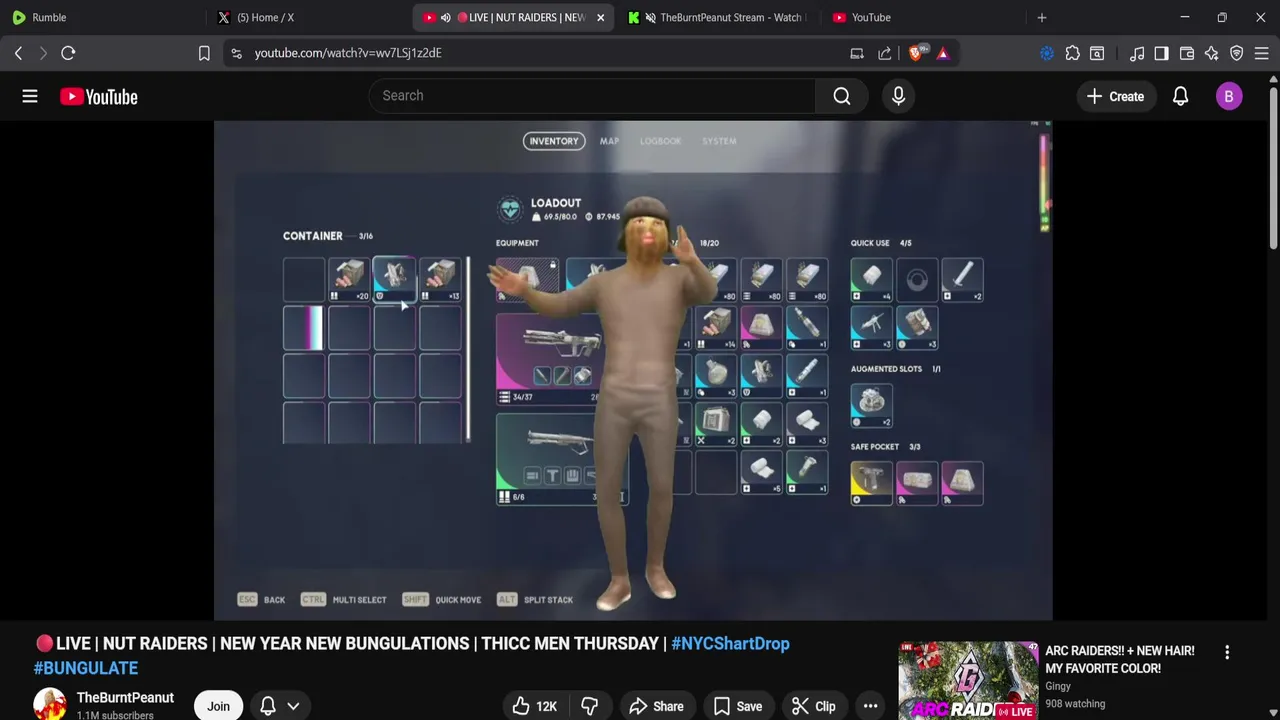
Task: Switch to TheBurntPeanut Stream tab
Action: point(720,17)
